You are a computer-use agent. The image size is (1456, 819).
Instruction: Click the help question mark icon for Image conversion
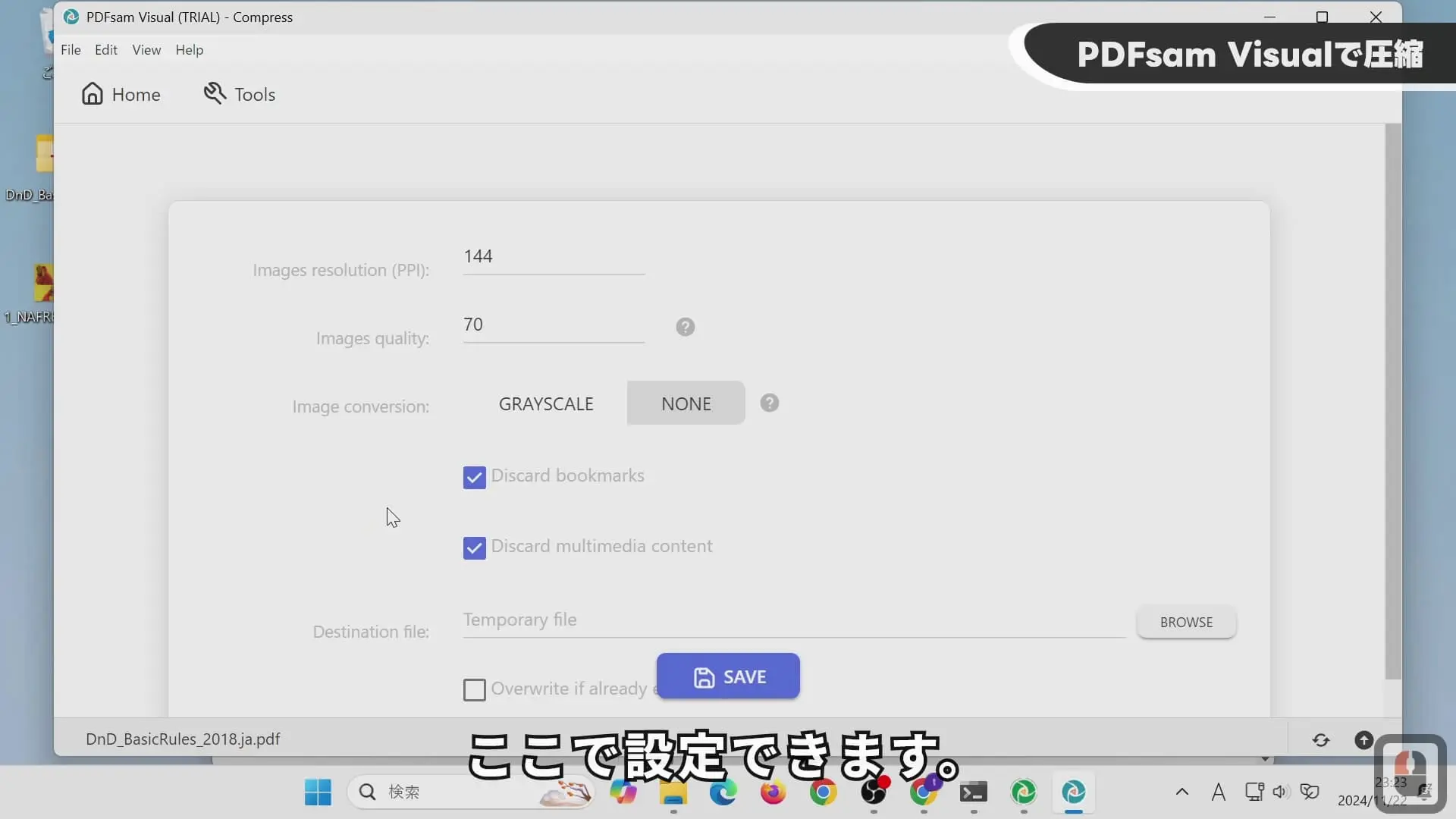click(769, 403)
